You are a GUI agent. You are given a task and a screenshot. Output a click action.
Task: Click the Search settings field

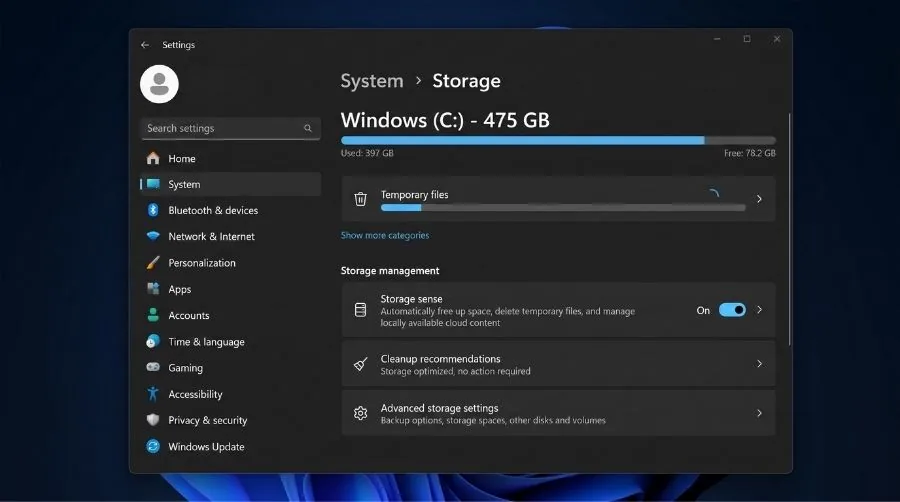point(230,128)
